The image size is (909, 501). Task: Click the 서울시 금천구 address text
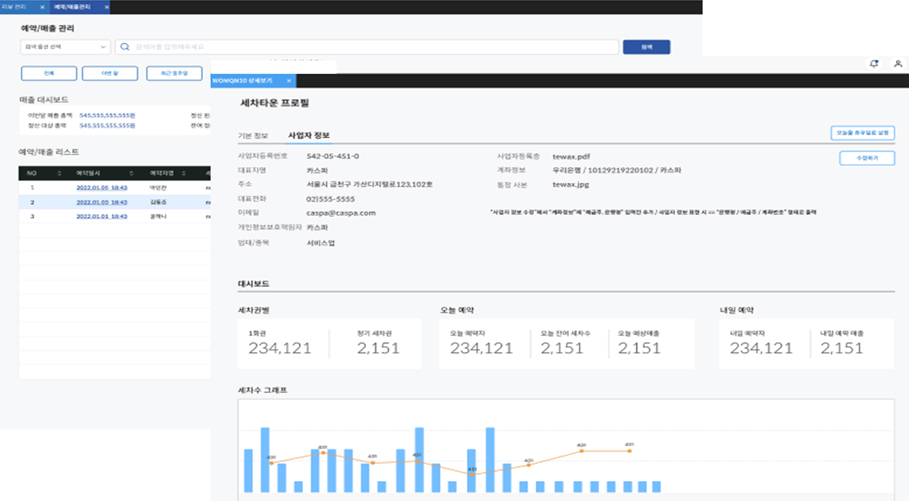tap(369, 184)
